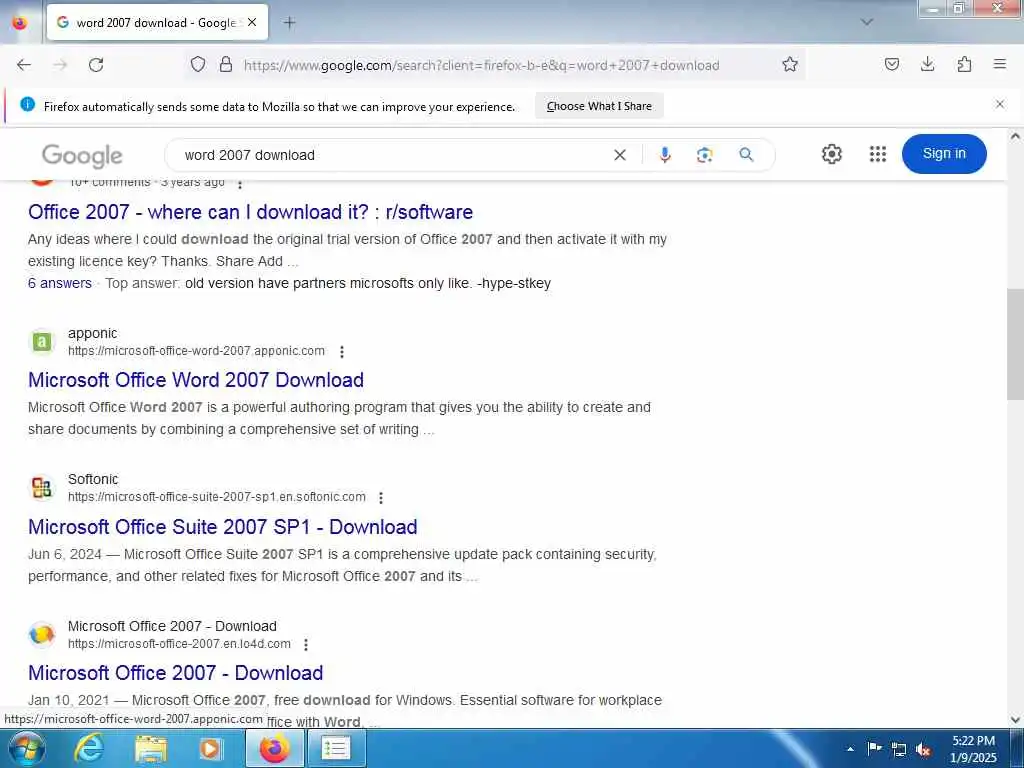The height and width of the screenshot is (768, 1024).
Task: Open the Firefox hamburger application menu
Action: pyautogui.click(x=1000, y=64)
